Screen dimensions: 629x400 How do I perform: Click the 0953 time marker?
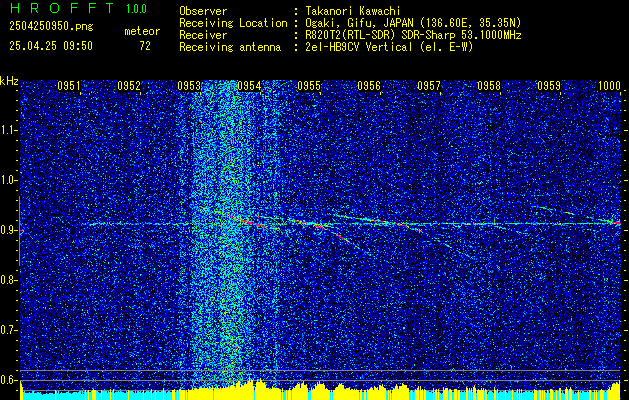(x=189, y=86)
